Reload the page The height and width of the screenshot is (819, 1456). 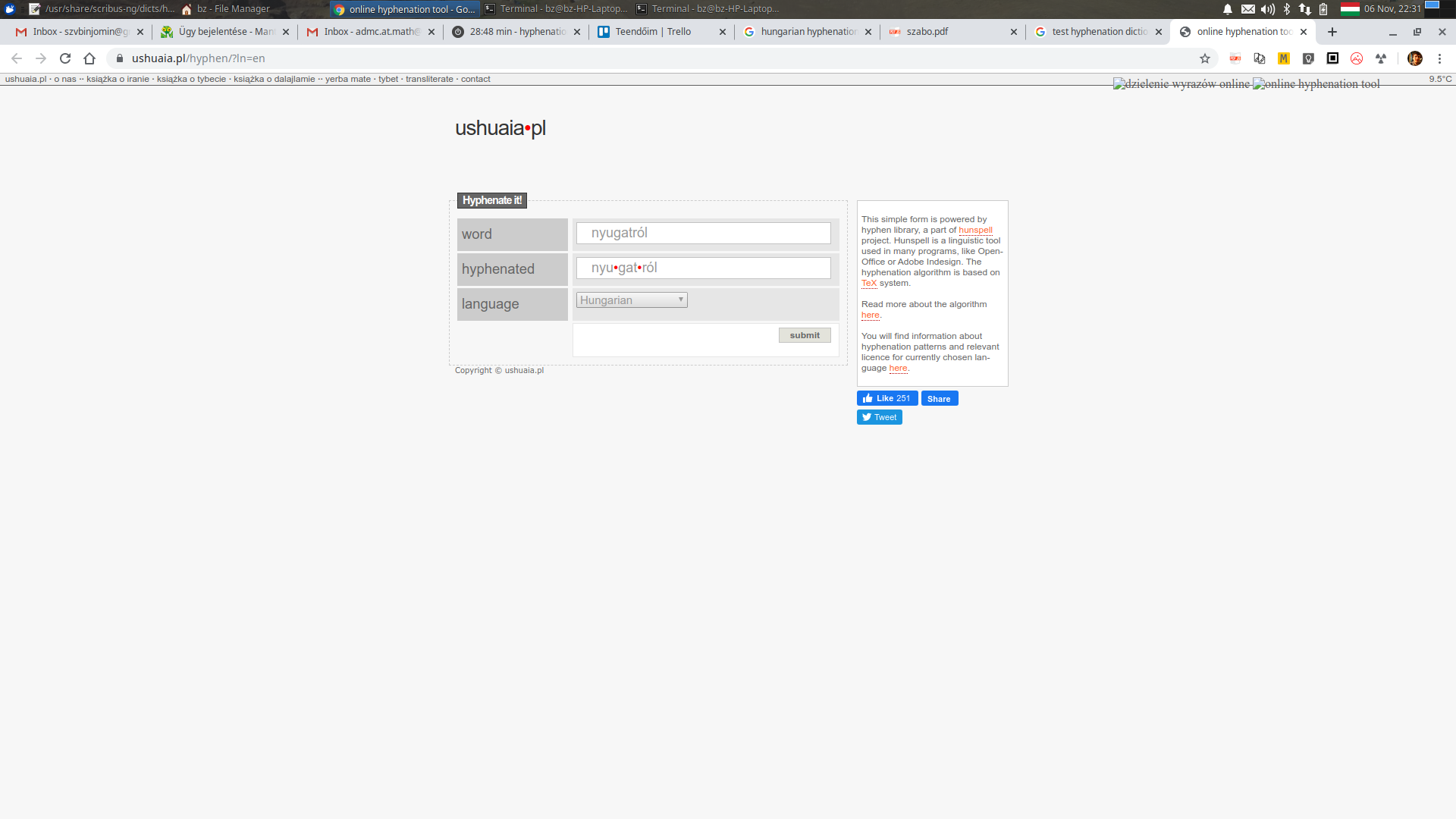[x=65, y=58]
